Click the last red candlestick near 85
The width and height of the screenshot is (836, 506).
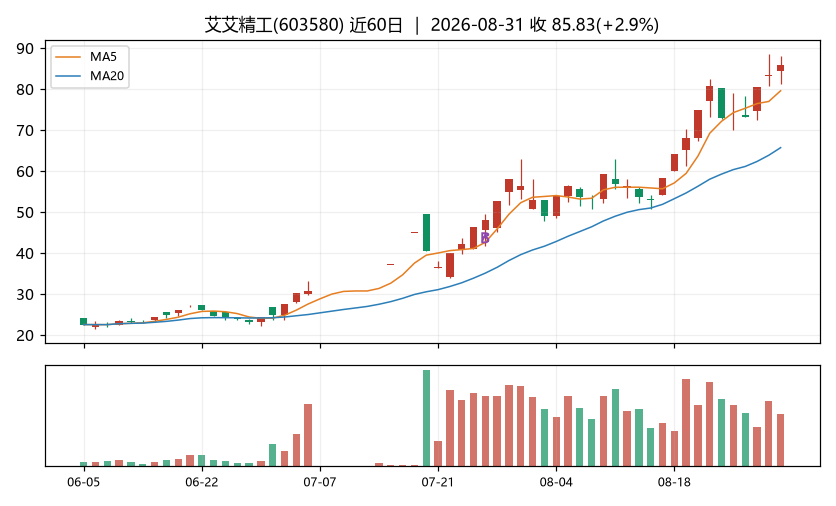781,68
